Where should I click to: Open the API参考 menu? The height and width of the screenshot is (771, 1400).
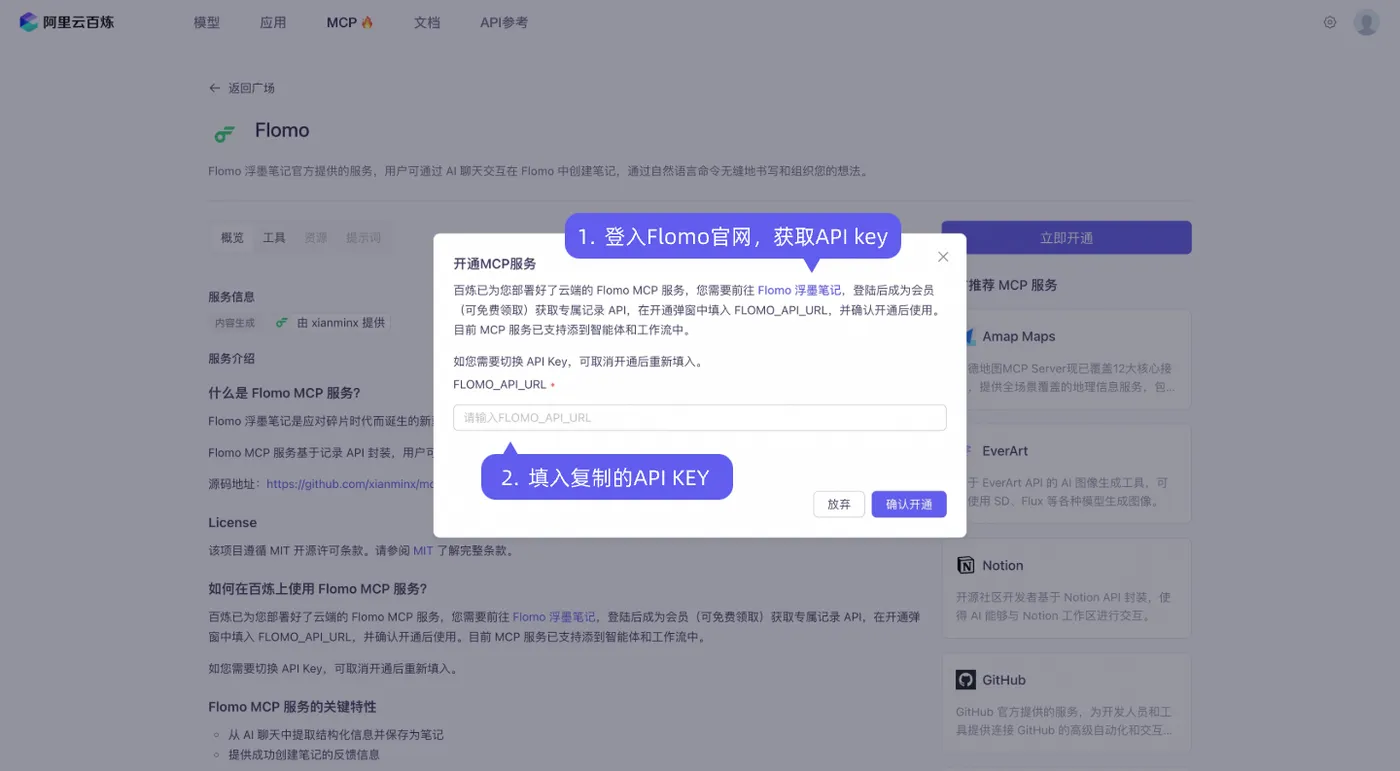click(504, 22)
